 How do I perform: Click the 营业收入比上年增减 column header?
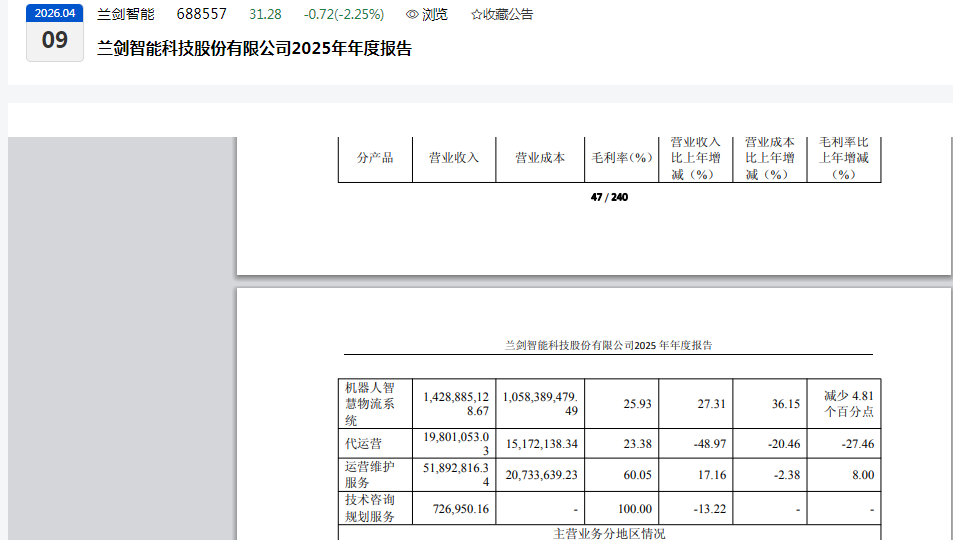696,158
